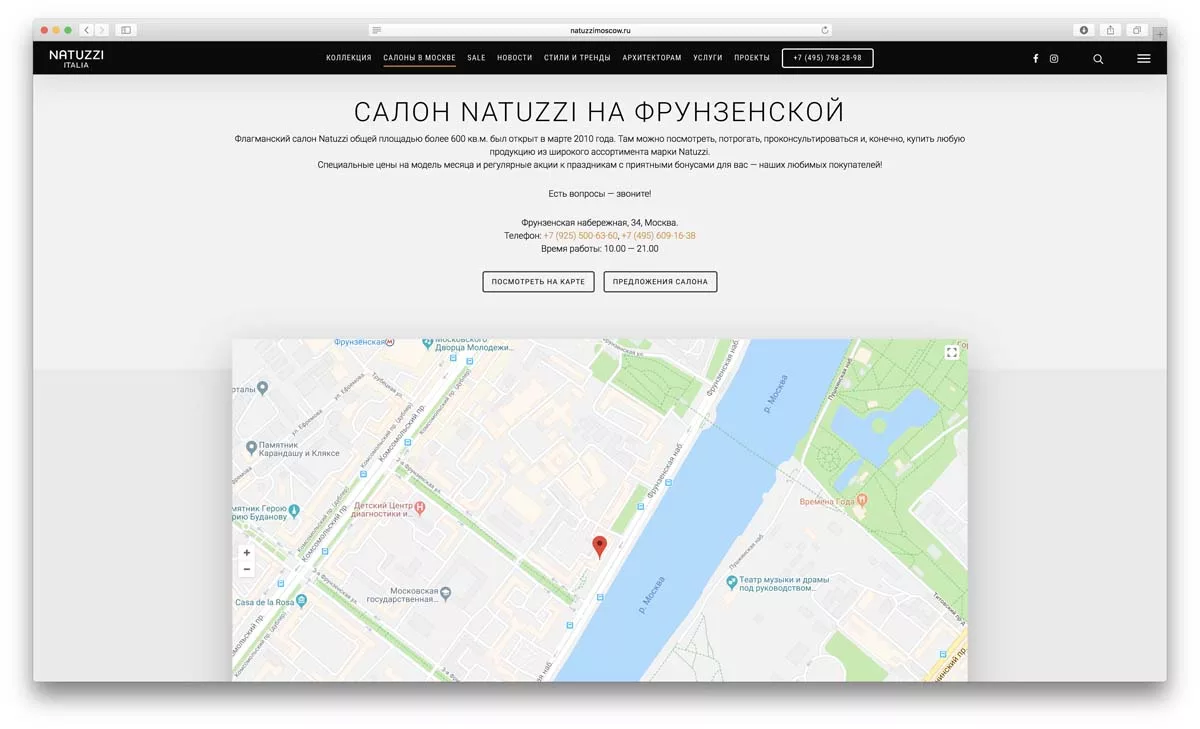Screen dimensions: 1200x729
Task: Click Safari's forward arrow button
Action: coord(101,30)
